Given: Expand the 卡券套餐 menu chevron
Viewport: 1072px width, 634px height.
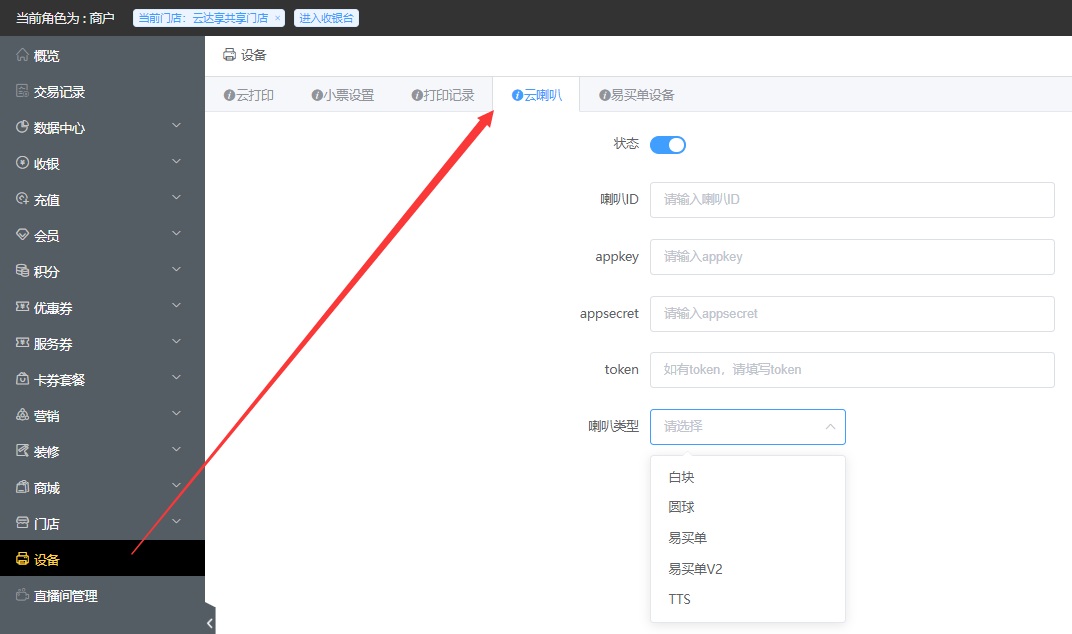Looking at the screenshot, I should tap(176, 377).
